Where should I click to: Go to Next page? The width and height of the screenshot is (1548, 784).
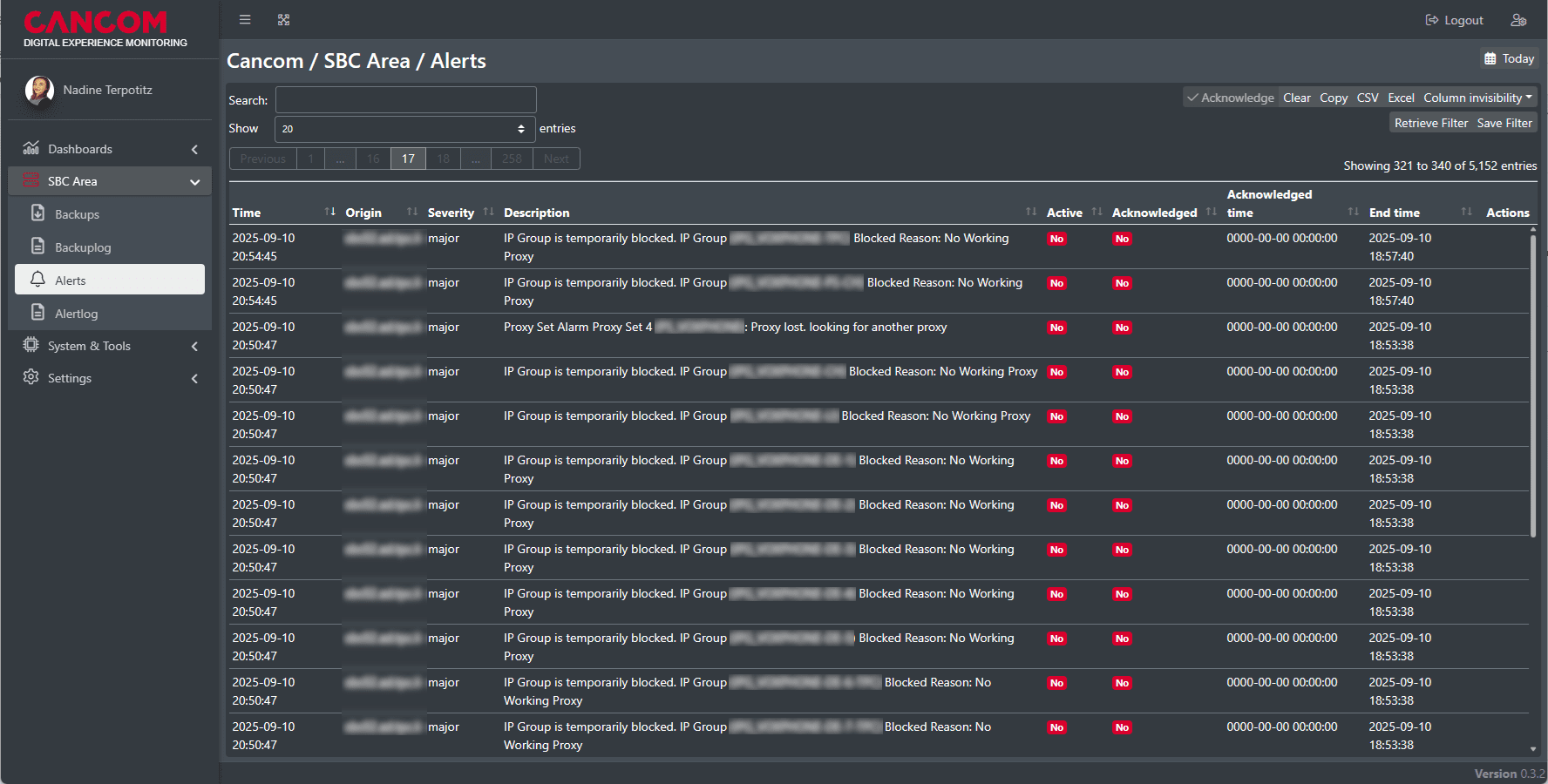(x=556, y=159)
